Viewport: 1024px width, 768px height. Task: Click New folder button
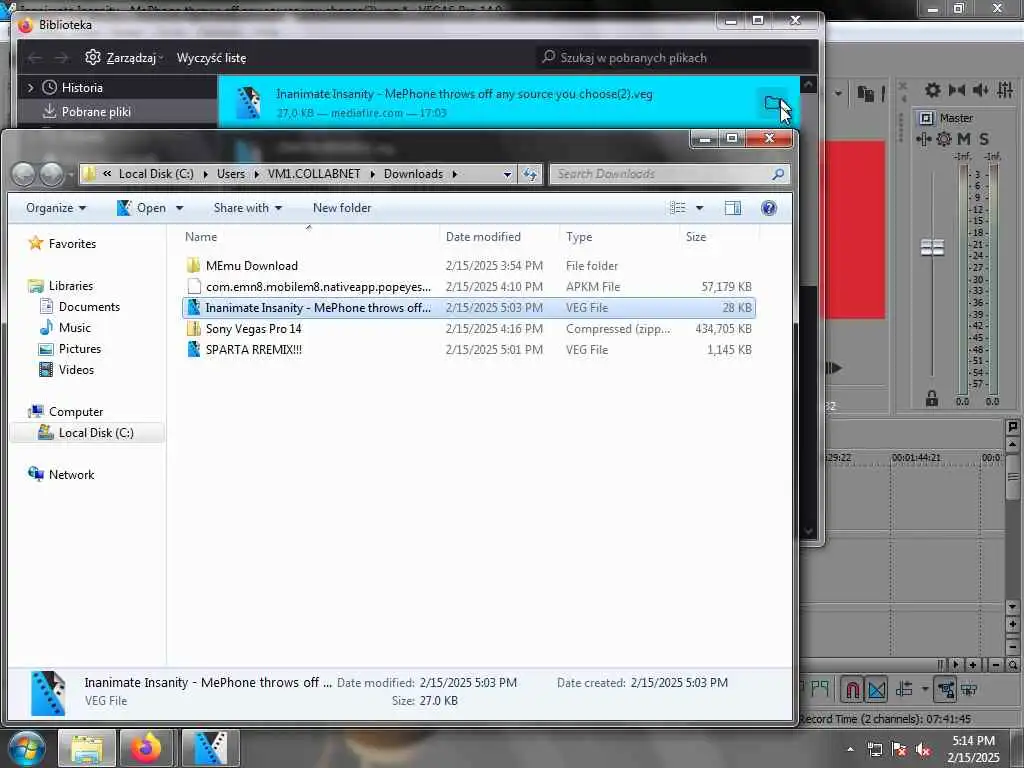click(342, 208)
